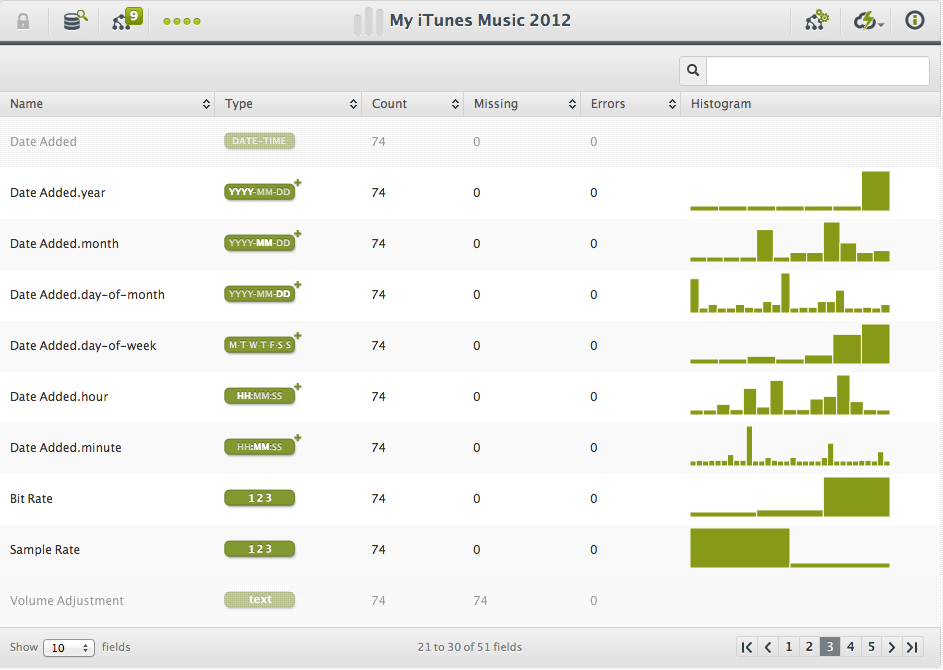This screenshot has width=943, height=670.
Task: Click the Date Added.year type badge
Action: (x=260, y=192)
